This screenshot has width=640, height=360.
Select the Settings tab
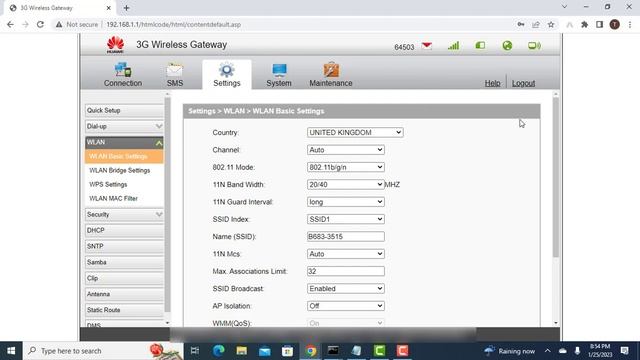tap(227, 75)
